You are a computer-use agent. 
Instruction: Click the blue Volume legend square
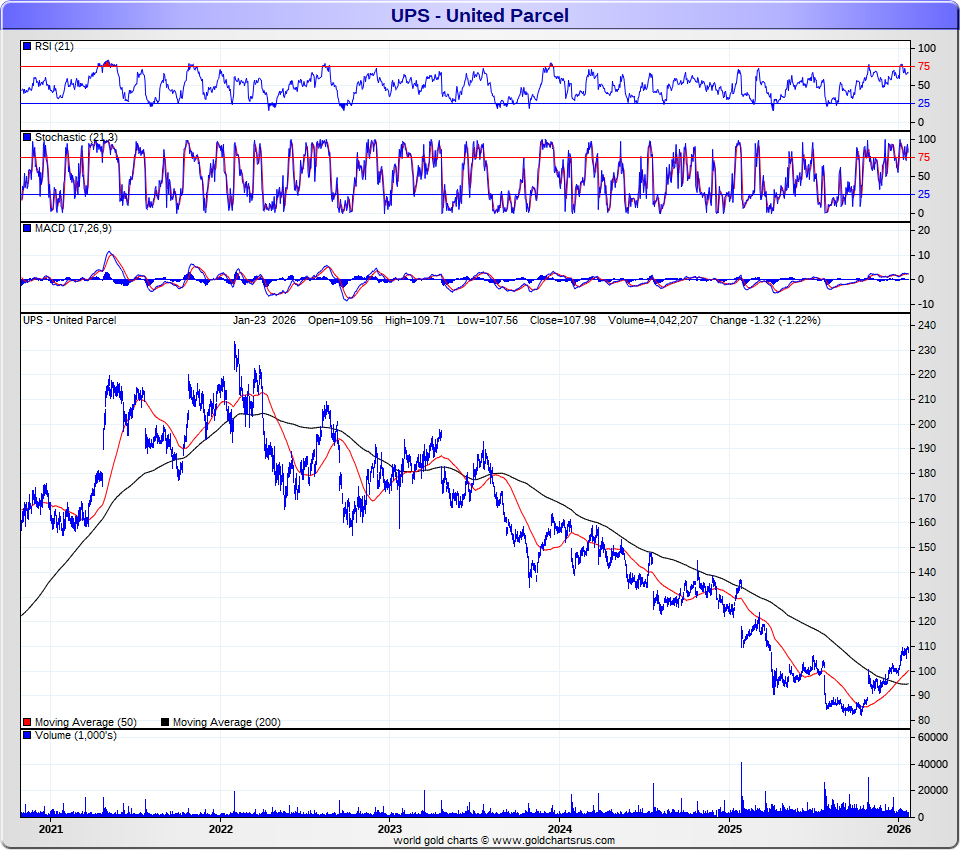tap(27, 735)
